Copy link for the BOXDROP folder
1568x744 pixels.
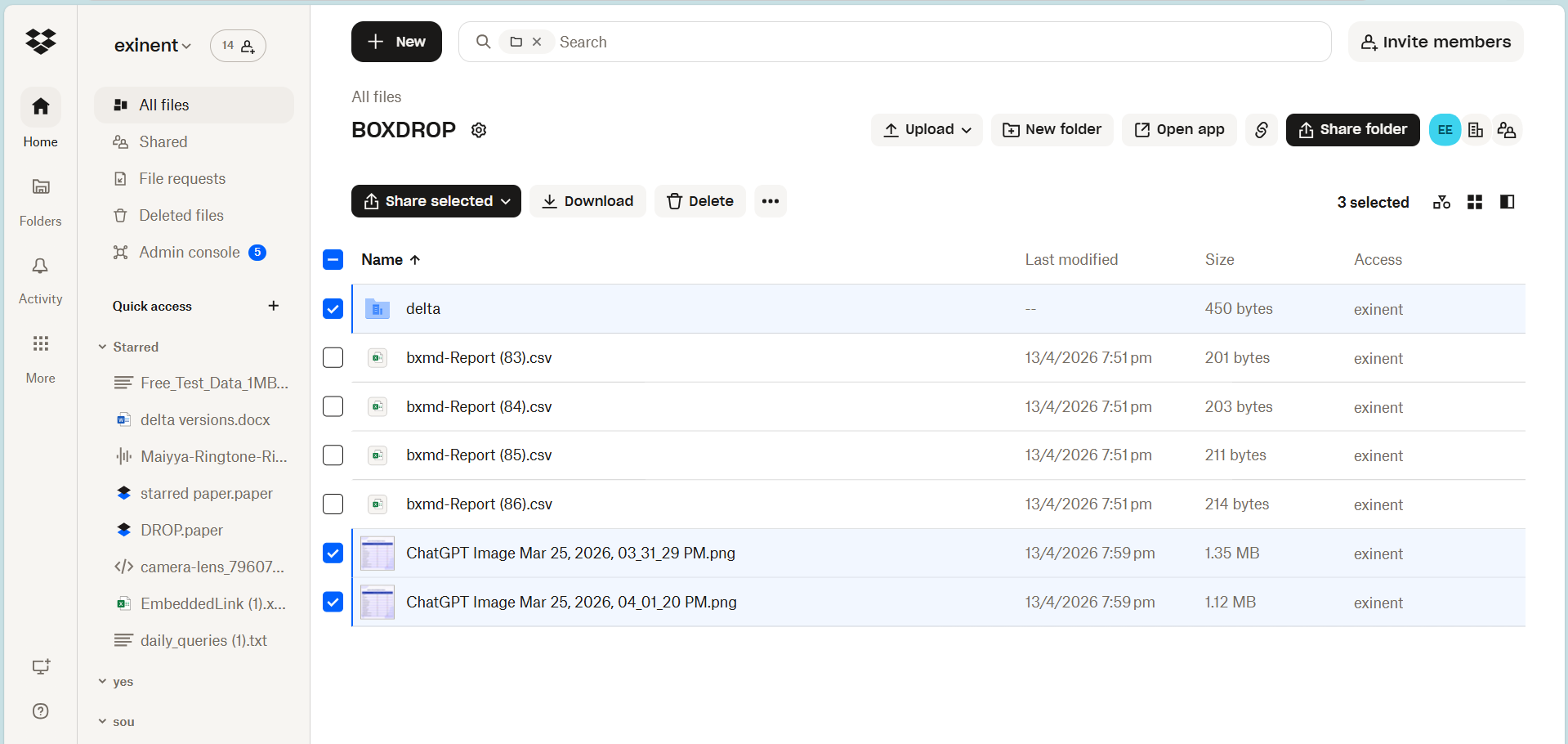[x=1261, y=129]
